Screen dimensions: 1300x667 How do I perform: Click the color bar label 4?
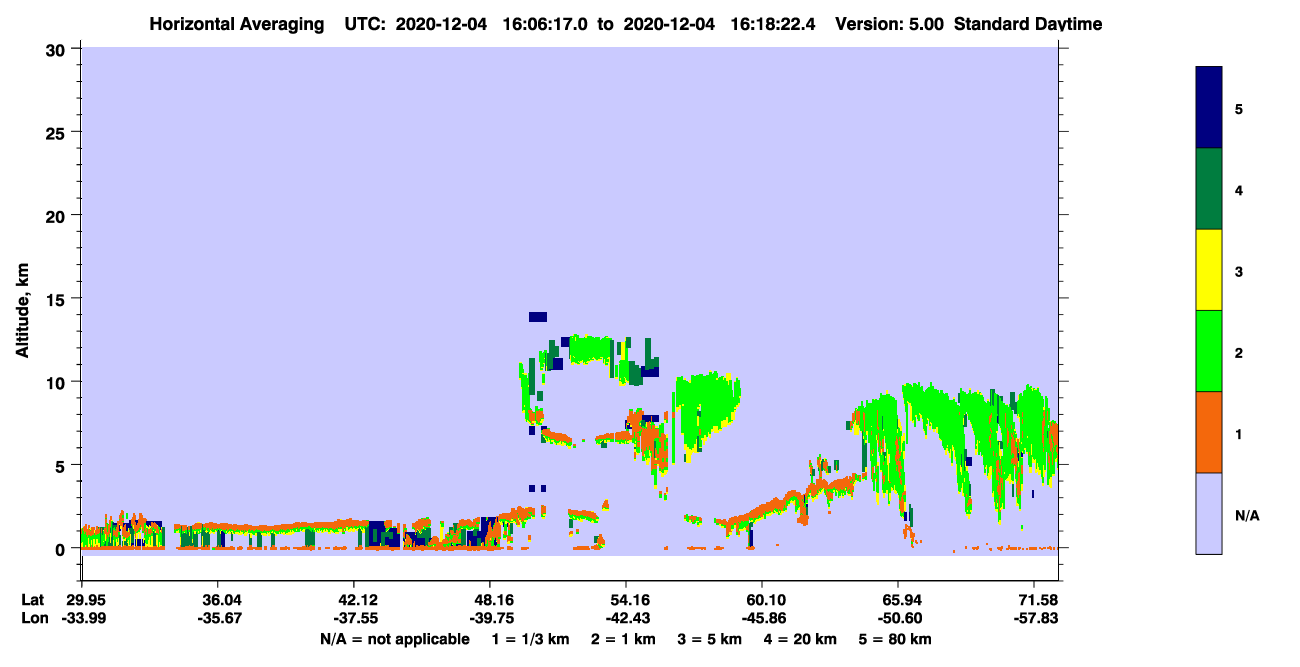pos(1239,190)
